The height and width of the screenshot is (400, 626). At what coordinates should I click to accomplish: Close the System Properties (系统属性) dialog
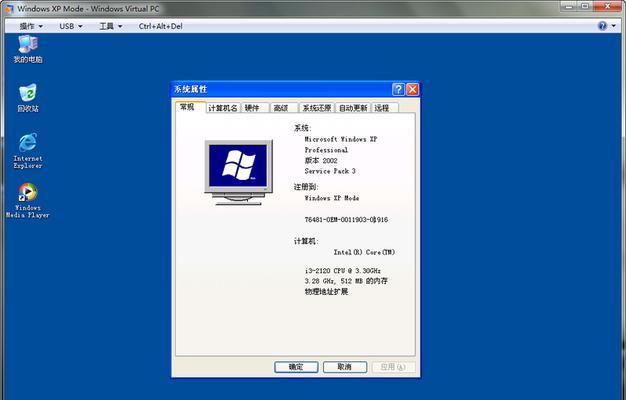tap(412, 89)
